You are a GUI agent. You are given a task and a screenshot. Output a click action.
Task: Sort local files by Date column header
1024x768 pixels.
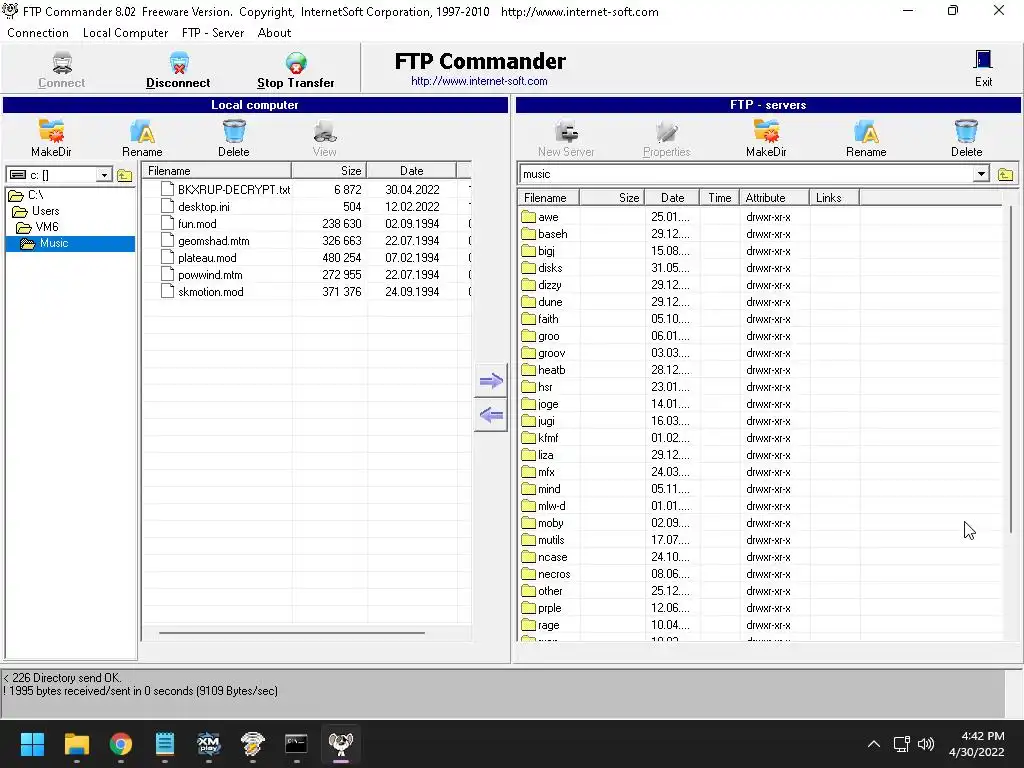411,170
